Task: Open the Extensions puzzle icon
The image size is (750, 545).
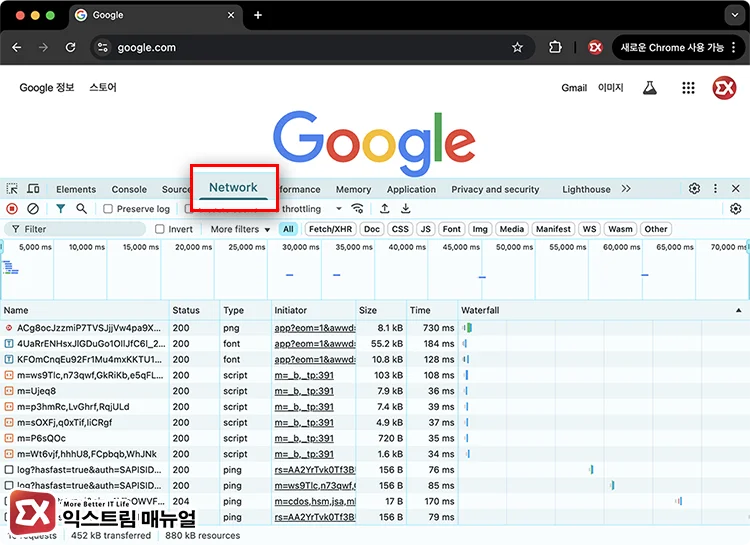Action: (555, 47)
